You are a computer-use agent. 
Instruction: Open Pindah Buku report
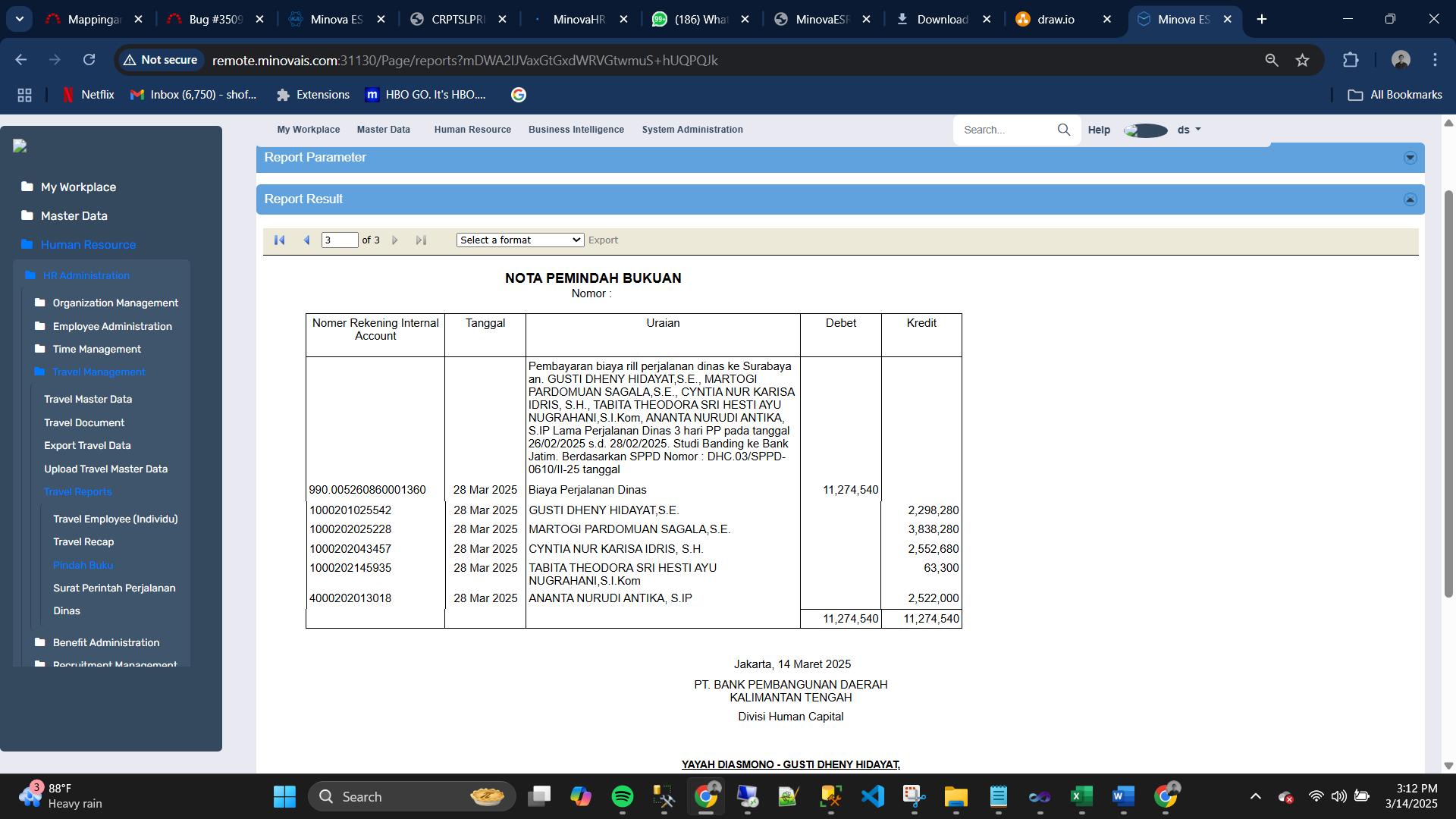tap(83, 566)
